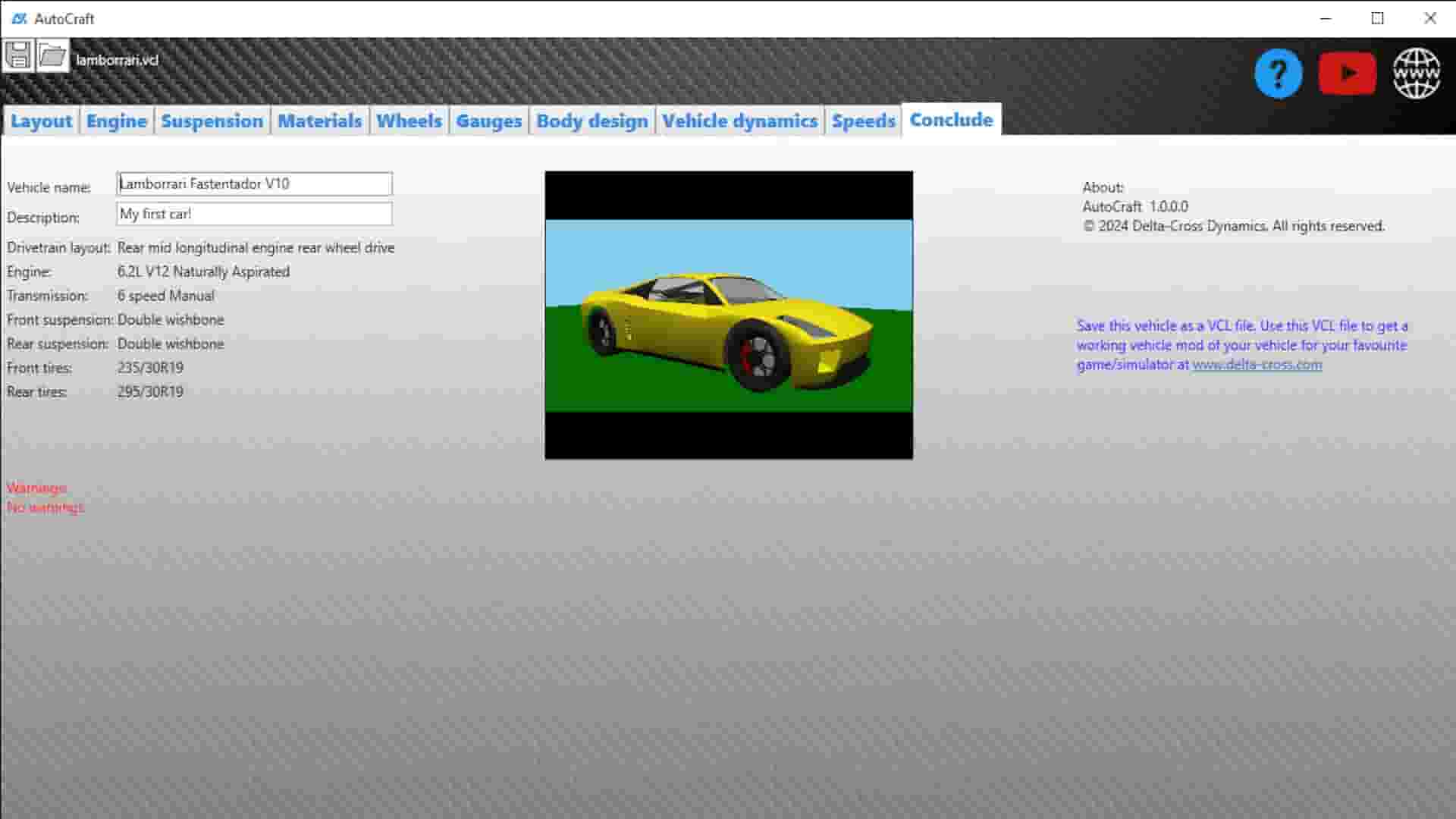Viewport: 1456px width, 819px height.
Task: Click the lamborrari.vcl filename label
Action: pyautogui.click(x=118, y=59)
